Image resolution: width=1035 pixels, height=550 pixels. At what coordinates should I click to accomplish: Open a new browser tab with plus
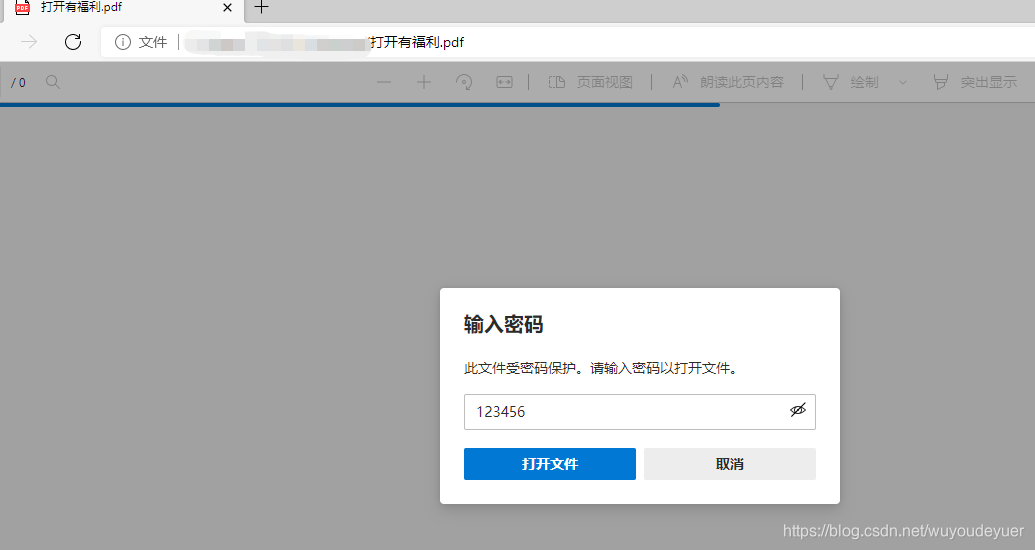[x=261, y=7]
